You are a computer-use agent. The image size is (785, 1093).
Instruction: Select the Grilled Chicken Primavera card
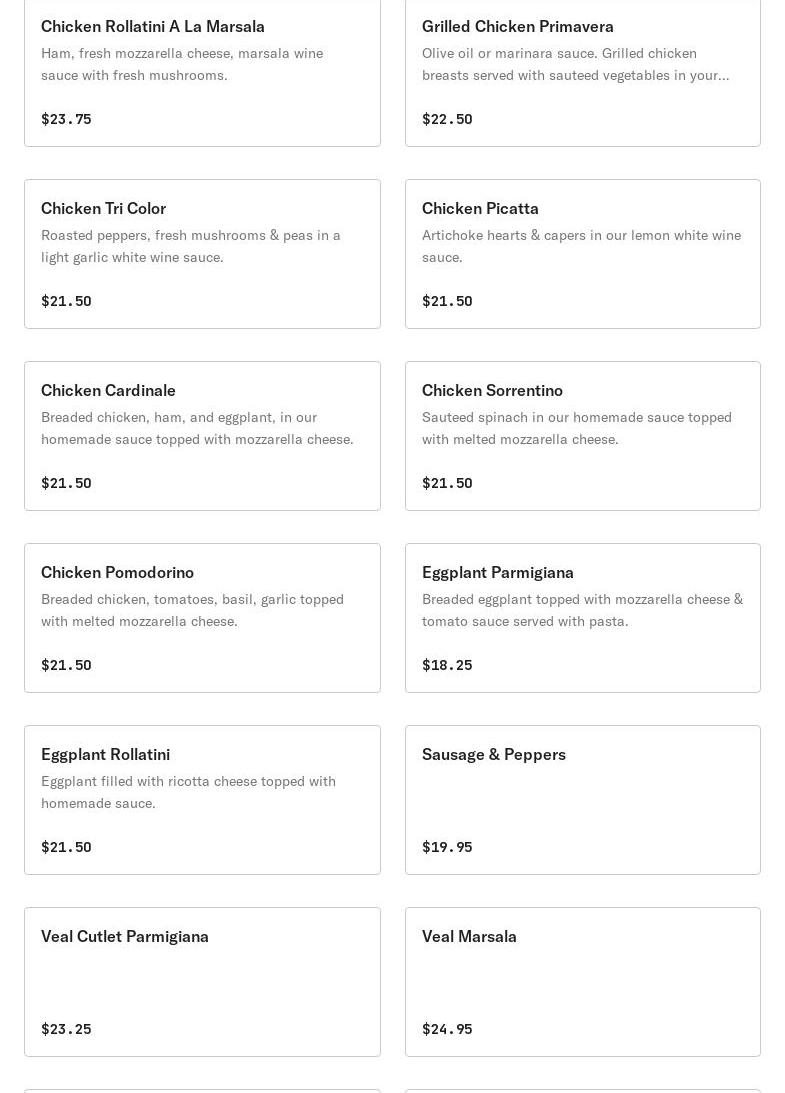517,27
